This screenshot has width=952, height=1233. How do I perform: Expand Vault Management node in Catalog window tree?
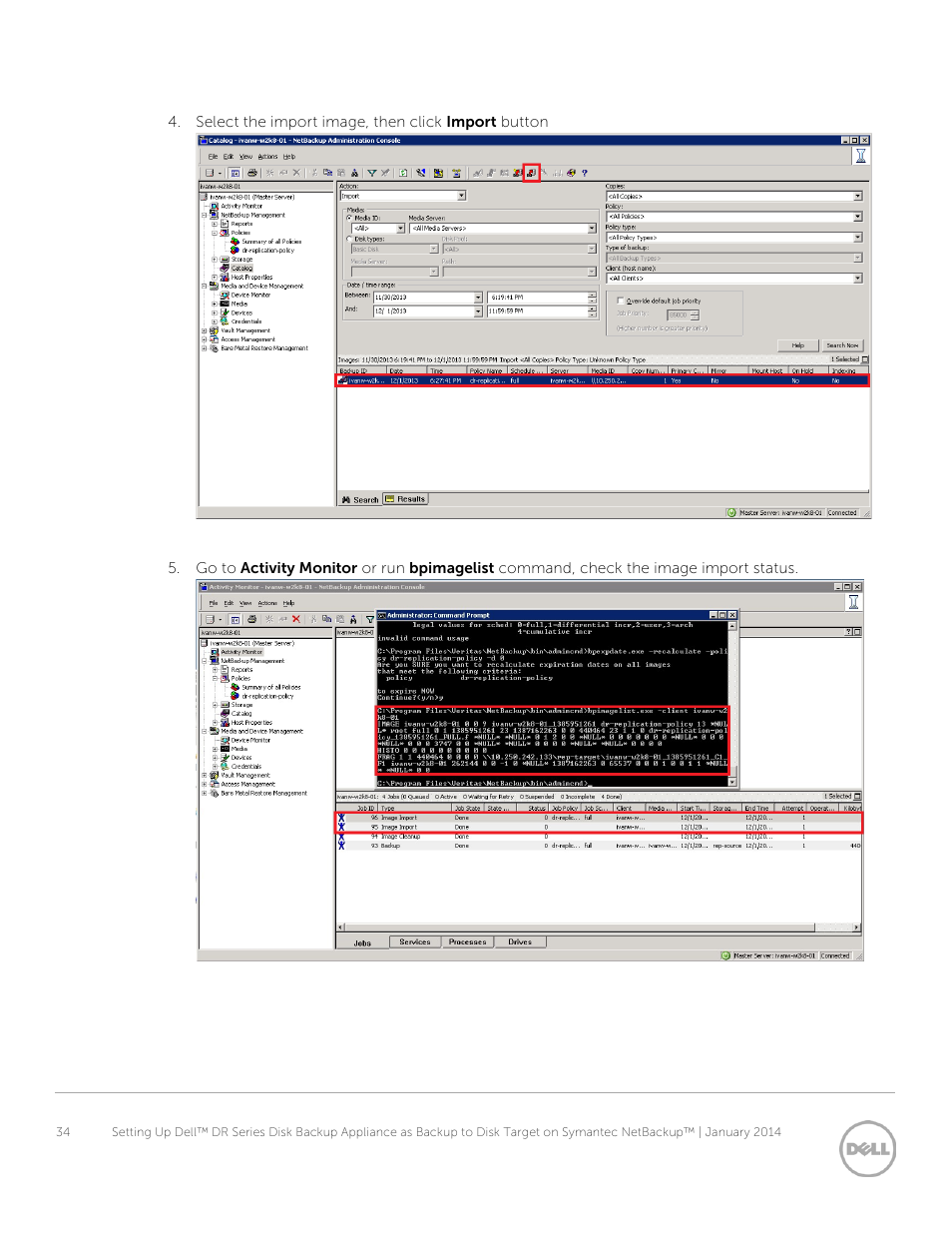(x=205, y=330)
